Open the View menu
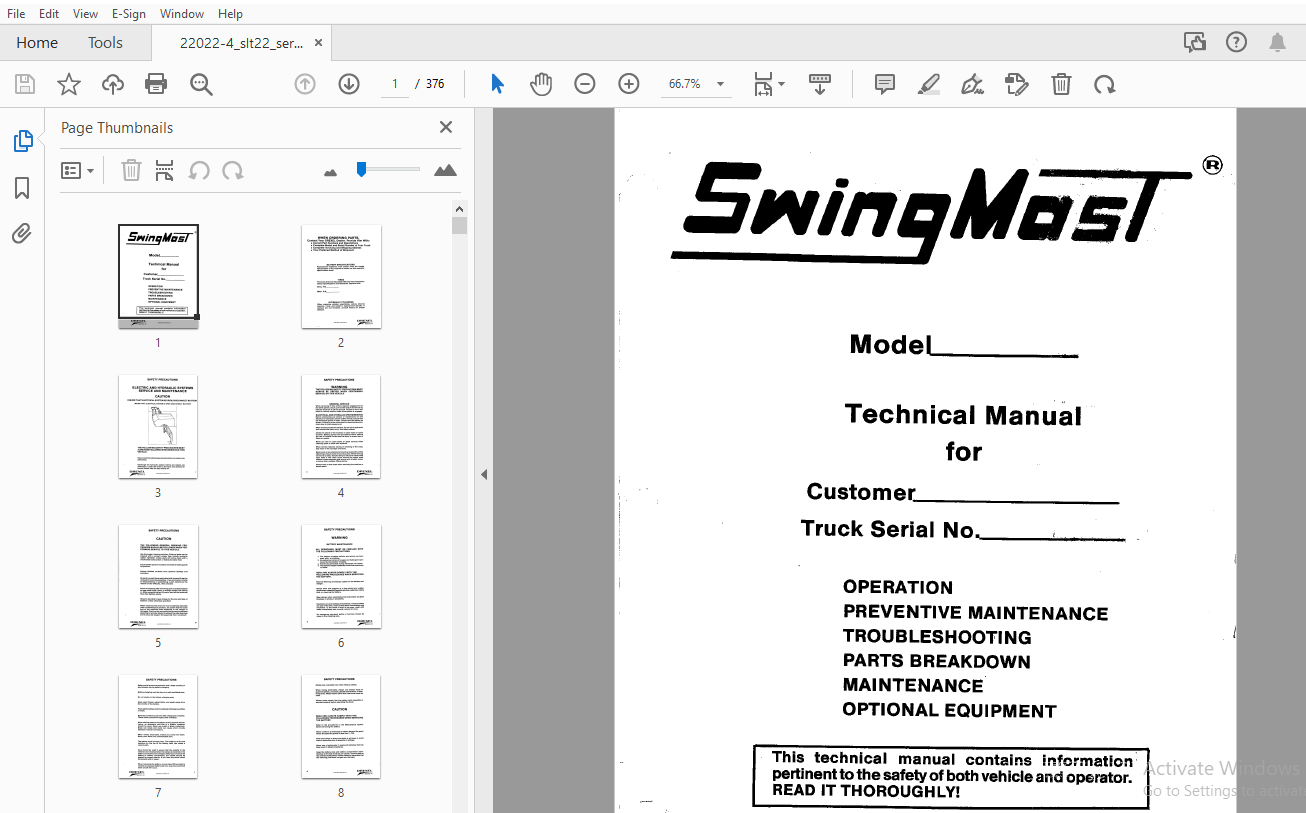This screenshot has height=813, width=1306. [86, 14]
